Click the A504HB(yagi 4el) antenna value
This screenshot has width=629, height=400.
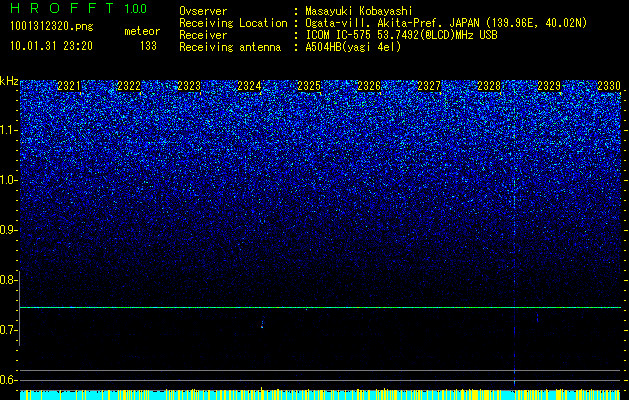pyautogui.click(x=353, y=47)
